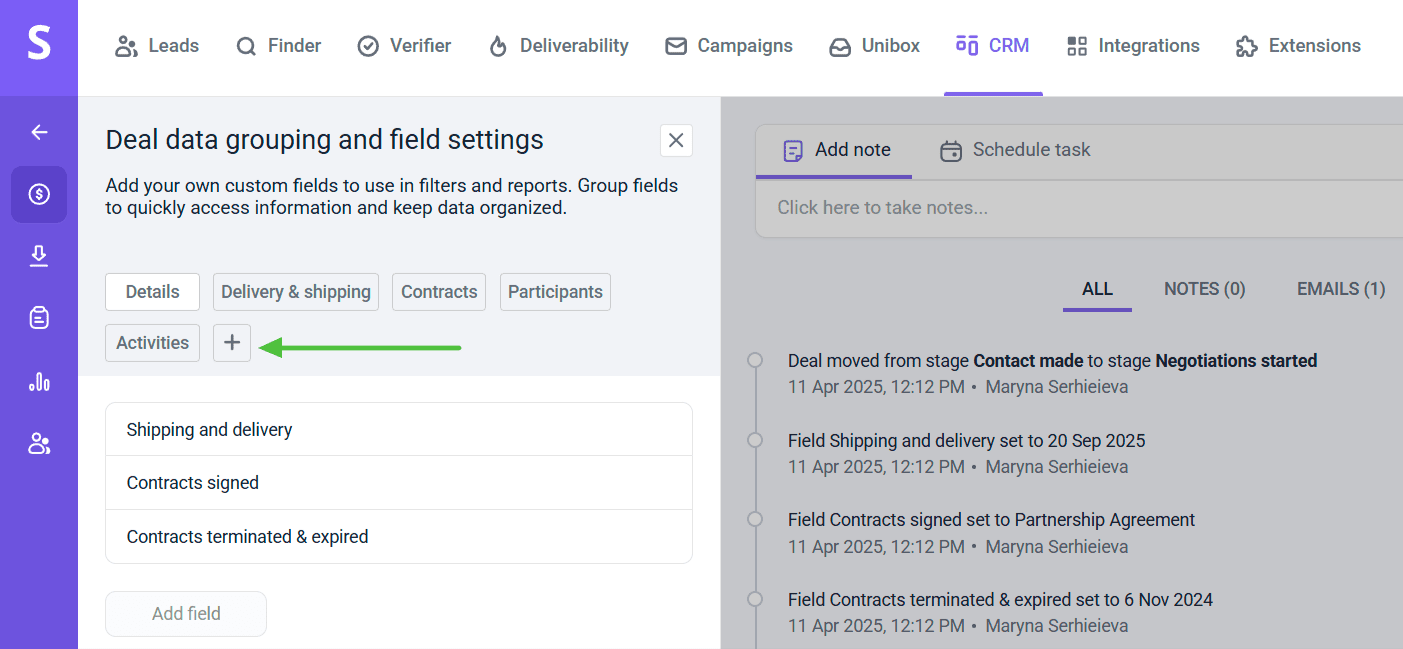1403x649 pixels.
Task: Select the Contracts signed field row
Action: [398, 483]
